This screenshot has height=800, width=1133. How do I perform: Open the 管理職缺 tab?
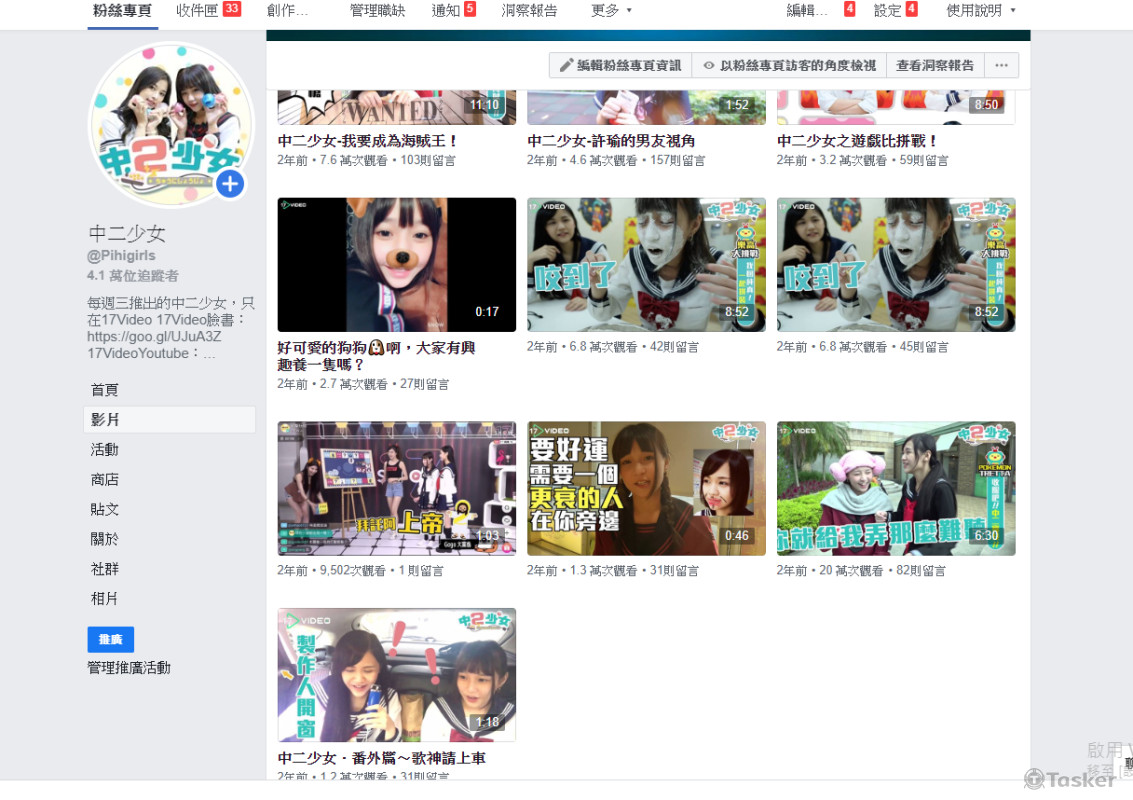point(377,11)
